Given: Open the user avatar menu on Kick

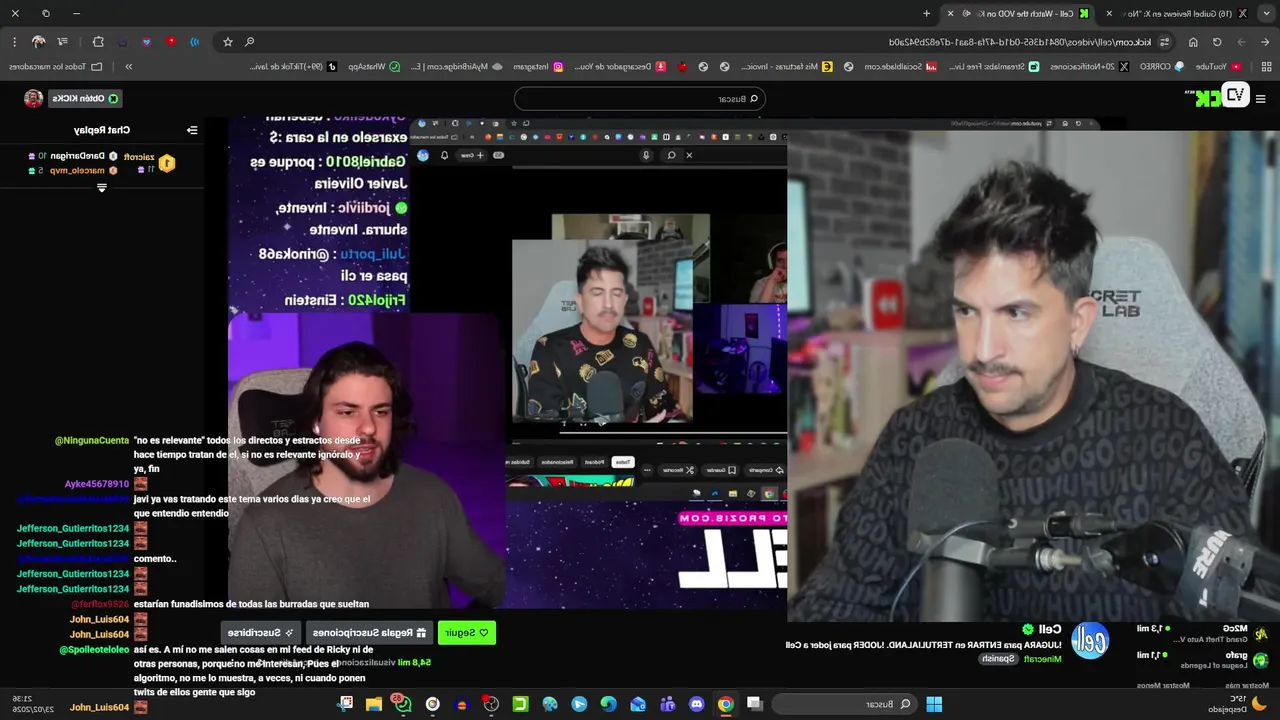Looking at the screenshot, I should (33, 98).
